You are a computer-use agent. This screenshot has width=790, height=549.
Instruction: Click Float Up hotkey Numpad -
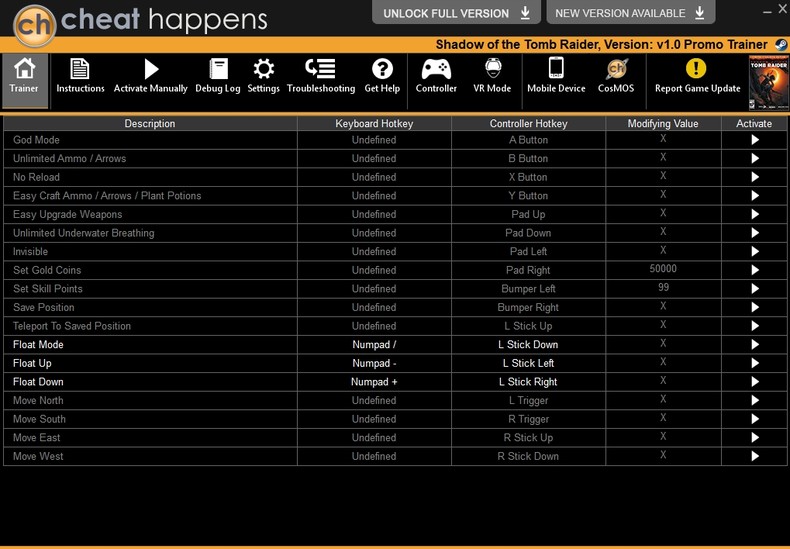pos(374,364)
